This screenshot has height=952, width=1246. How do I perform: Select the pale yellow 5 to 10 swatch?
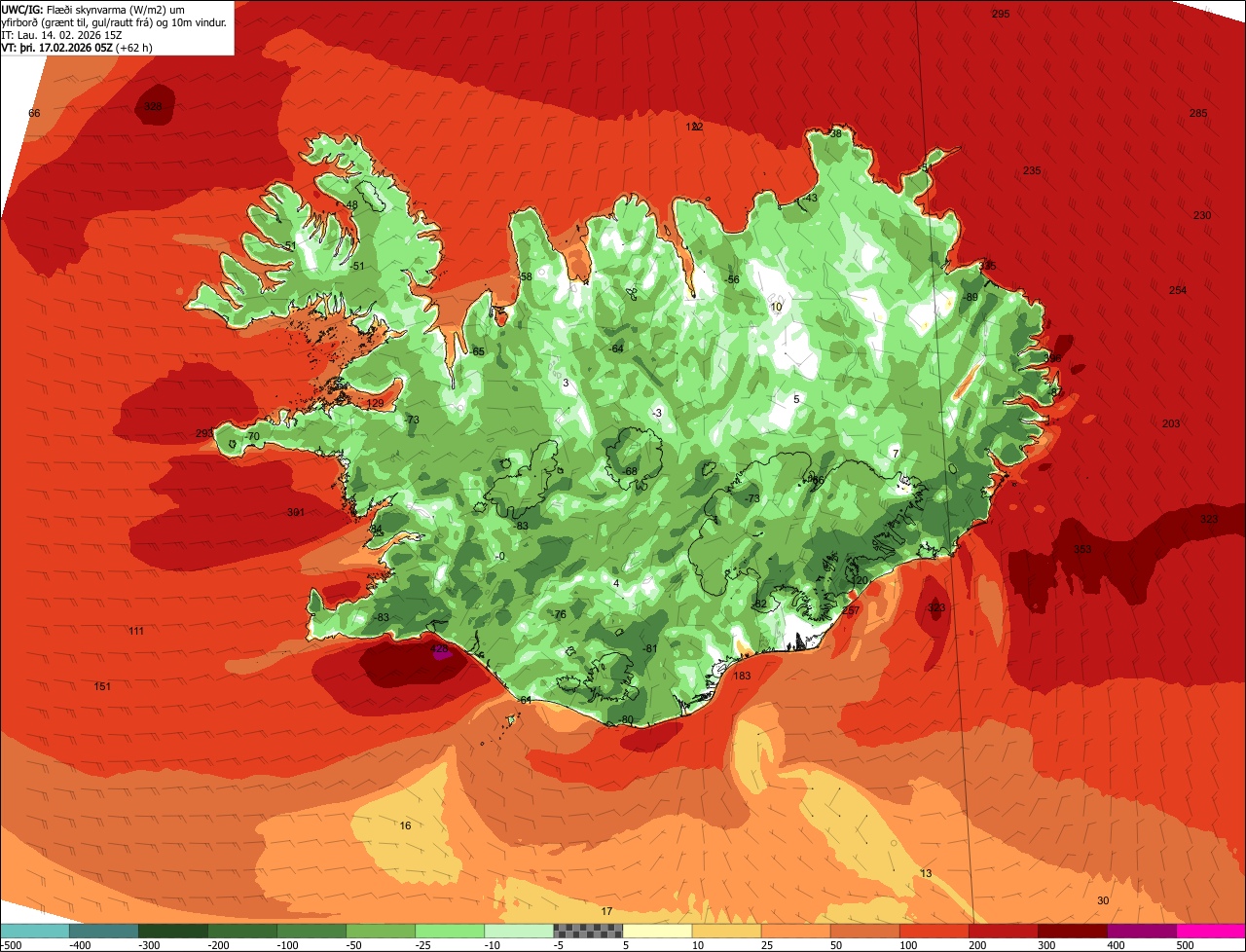(x=656, y=931)
